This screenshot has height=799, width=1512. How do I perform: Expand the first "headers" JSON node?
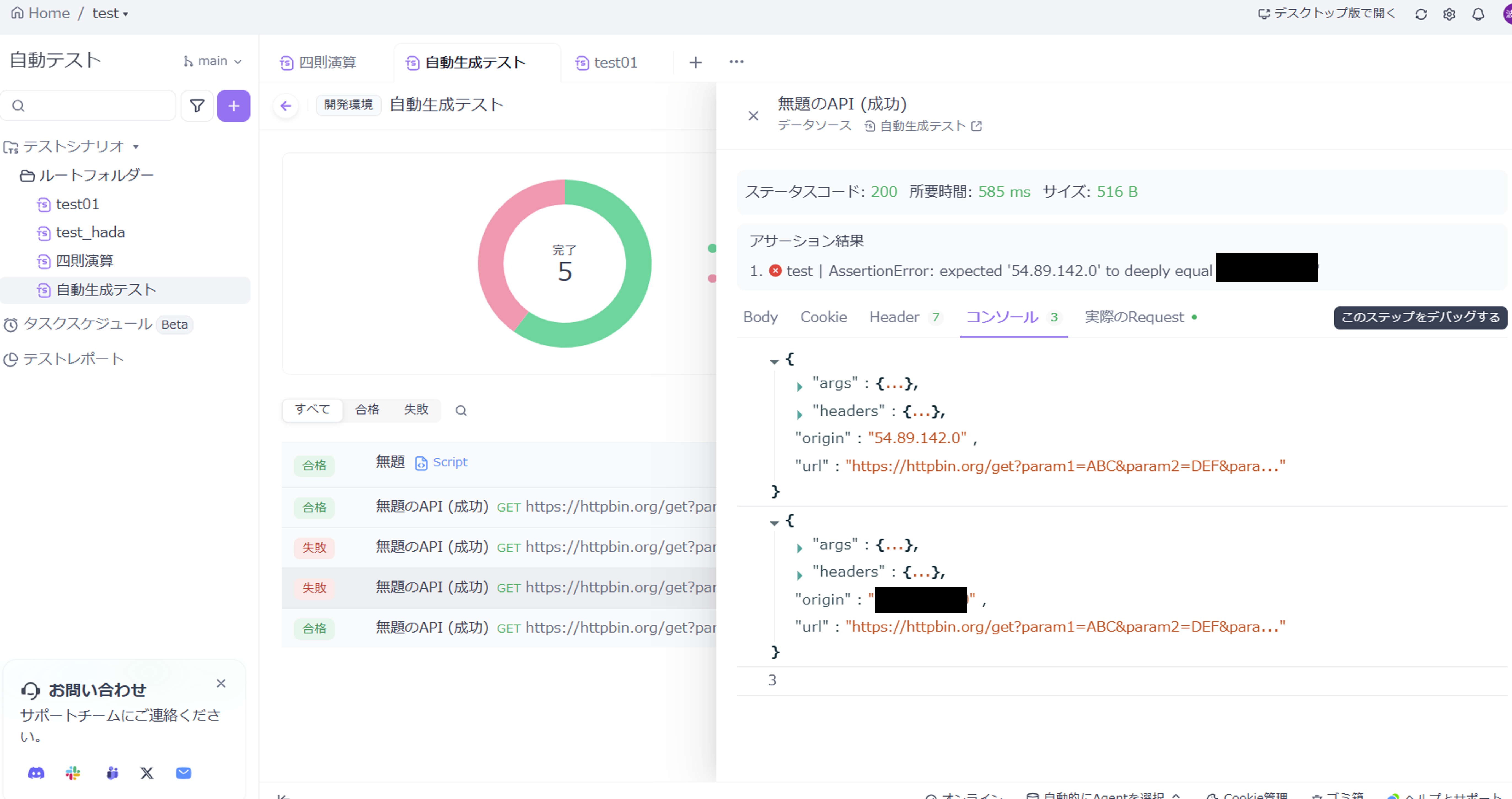[x=799, y=415]
